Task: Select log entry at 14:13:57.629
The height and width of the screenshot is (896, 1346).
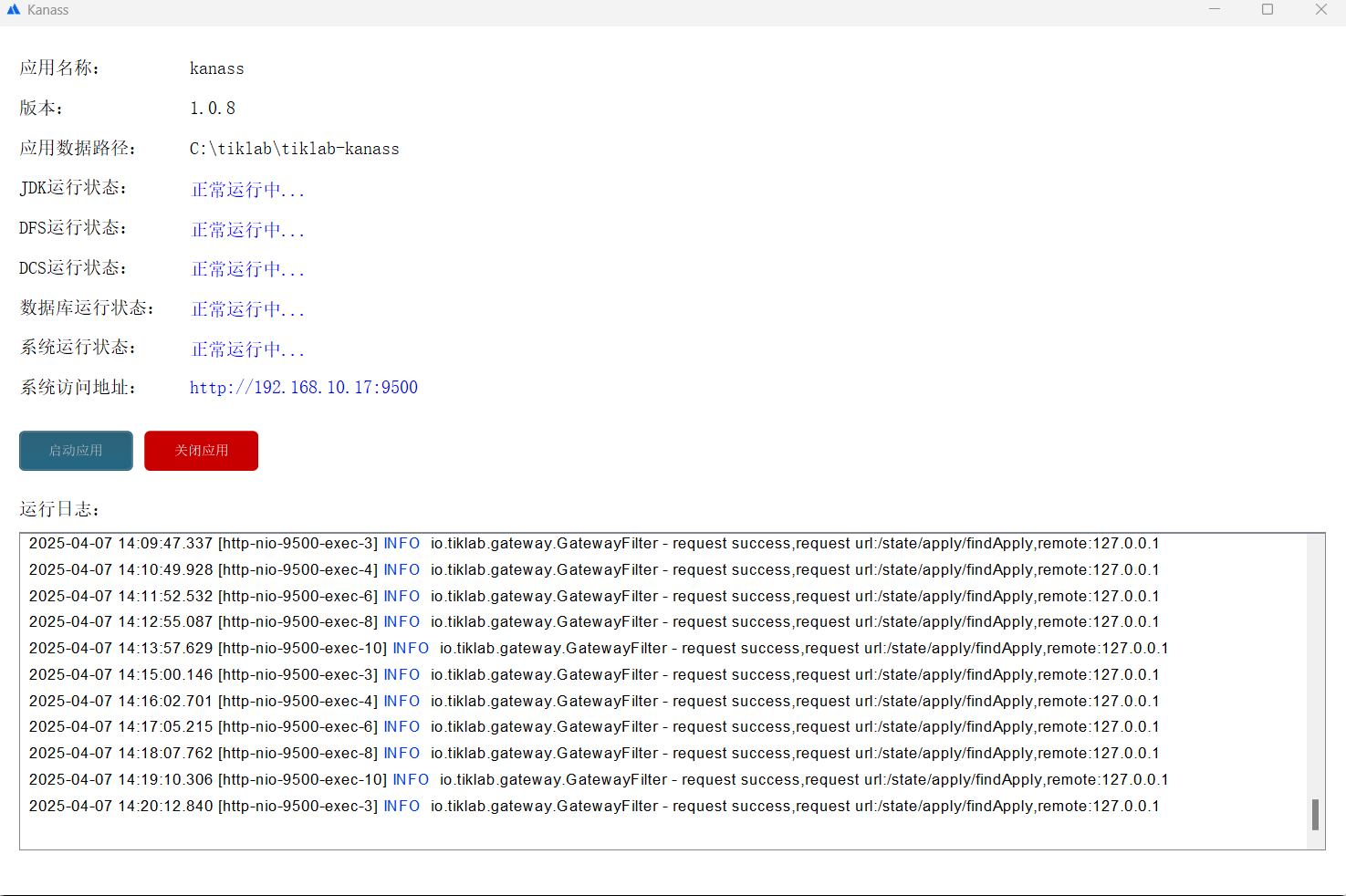Action: pyautogui.click(x=599, y=649)
